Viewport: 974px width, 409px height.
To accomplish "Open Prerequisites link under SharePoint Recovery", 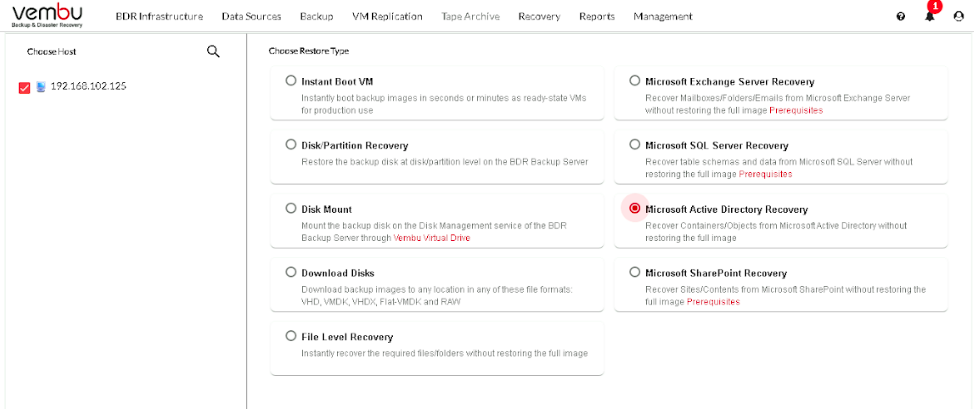I will pyautogui.click(x=713, y=301).
